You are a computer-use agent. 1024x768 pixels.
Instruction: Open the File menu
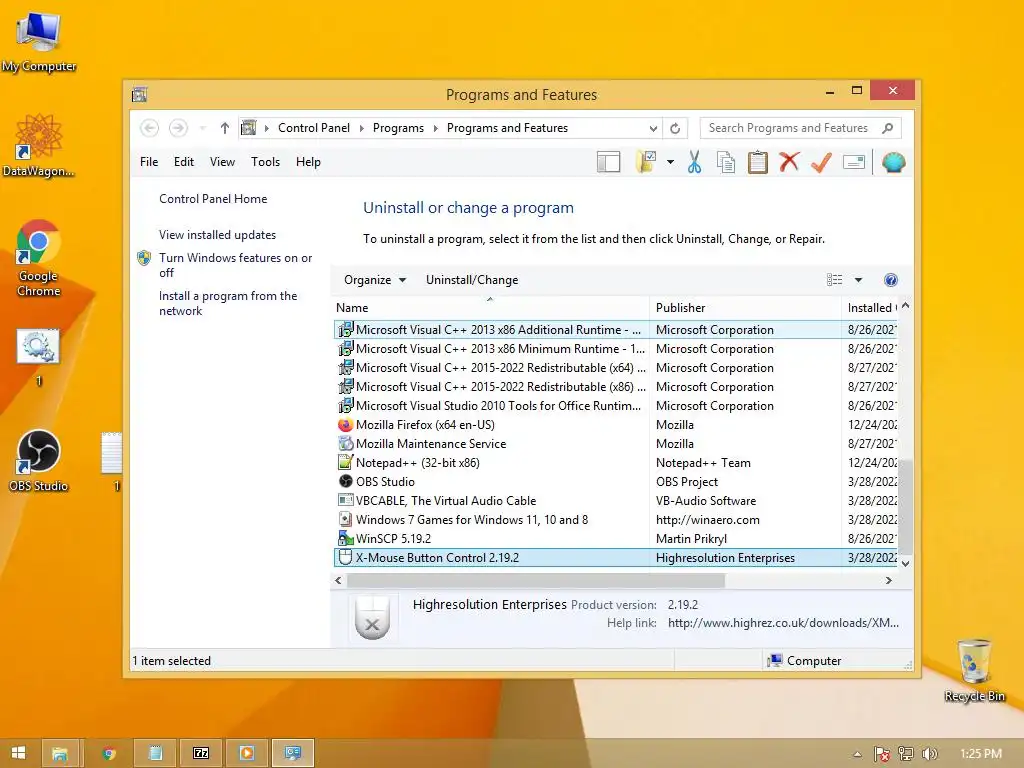(x=149, y=162)
